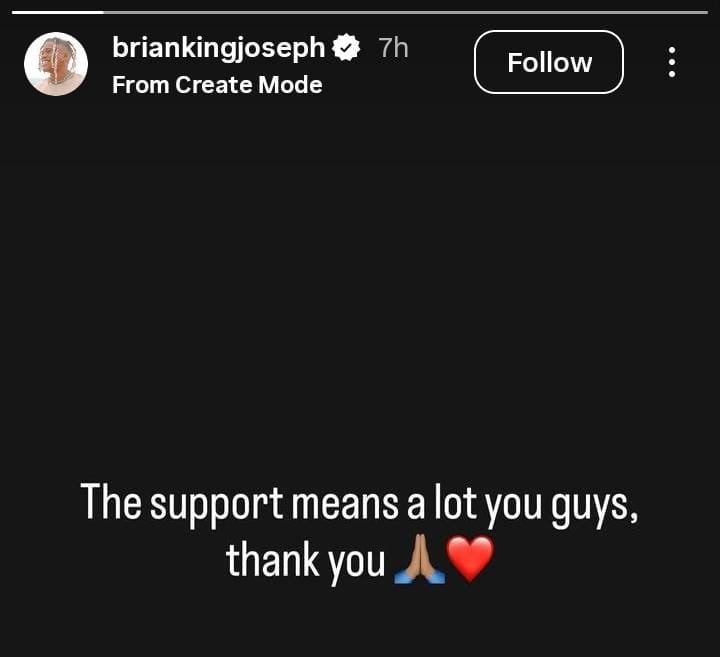Open the briankingjoseph profile picture

click(56, 64)
